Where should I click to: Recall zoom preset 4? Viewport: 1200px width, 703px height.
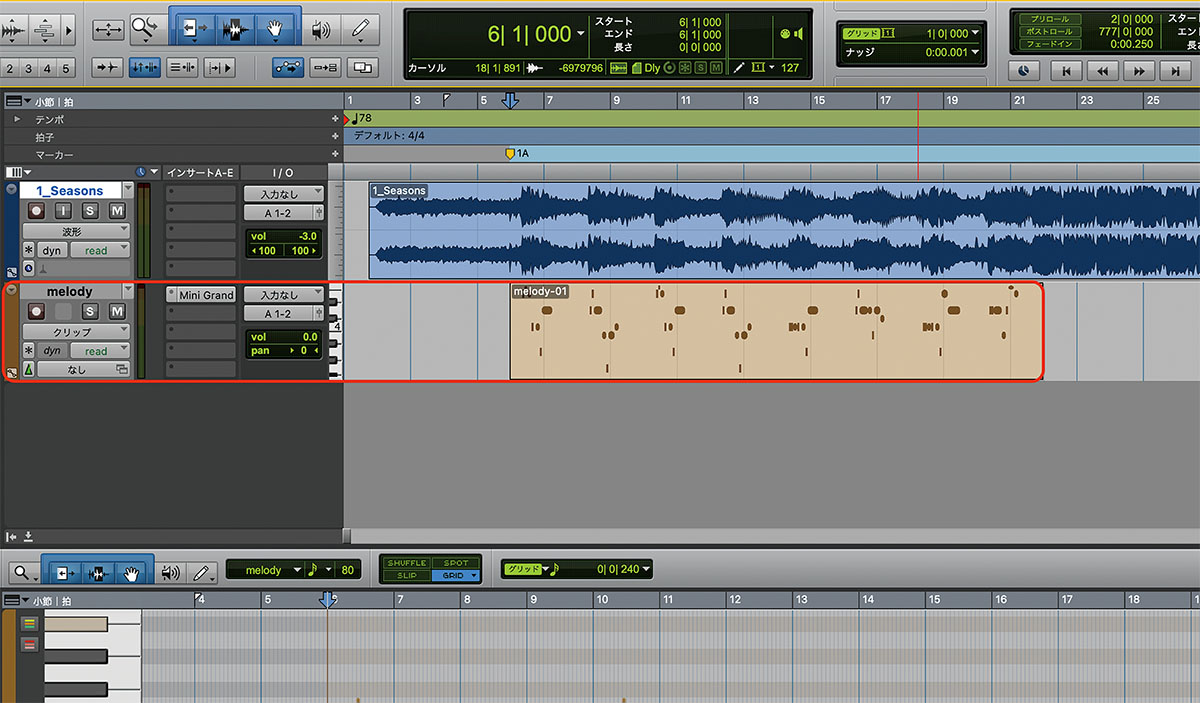point(48,68)
